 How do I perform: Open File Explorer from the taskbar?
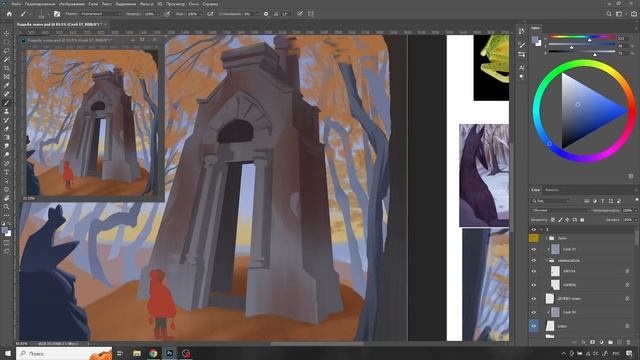tap(137, 353)
